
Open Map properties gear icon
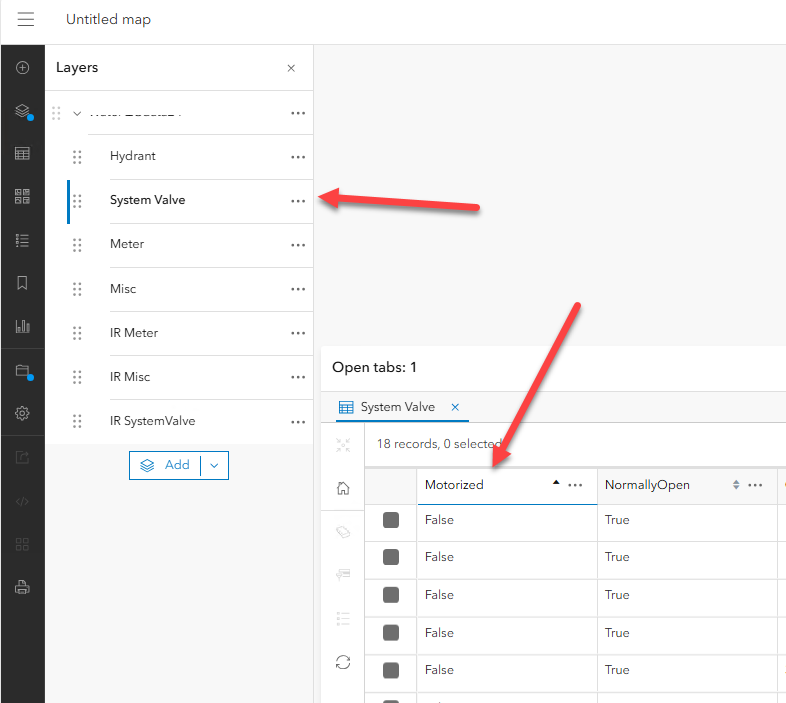tap(22, 413)
